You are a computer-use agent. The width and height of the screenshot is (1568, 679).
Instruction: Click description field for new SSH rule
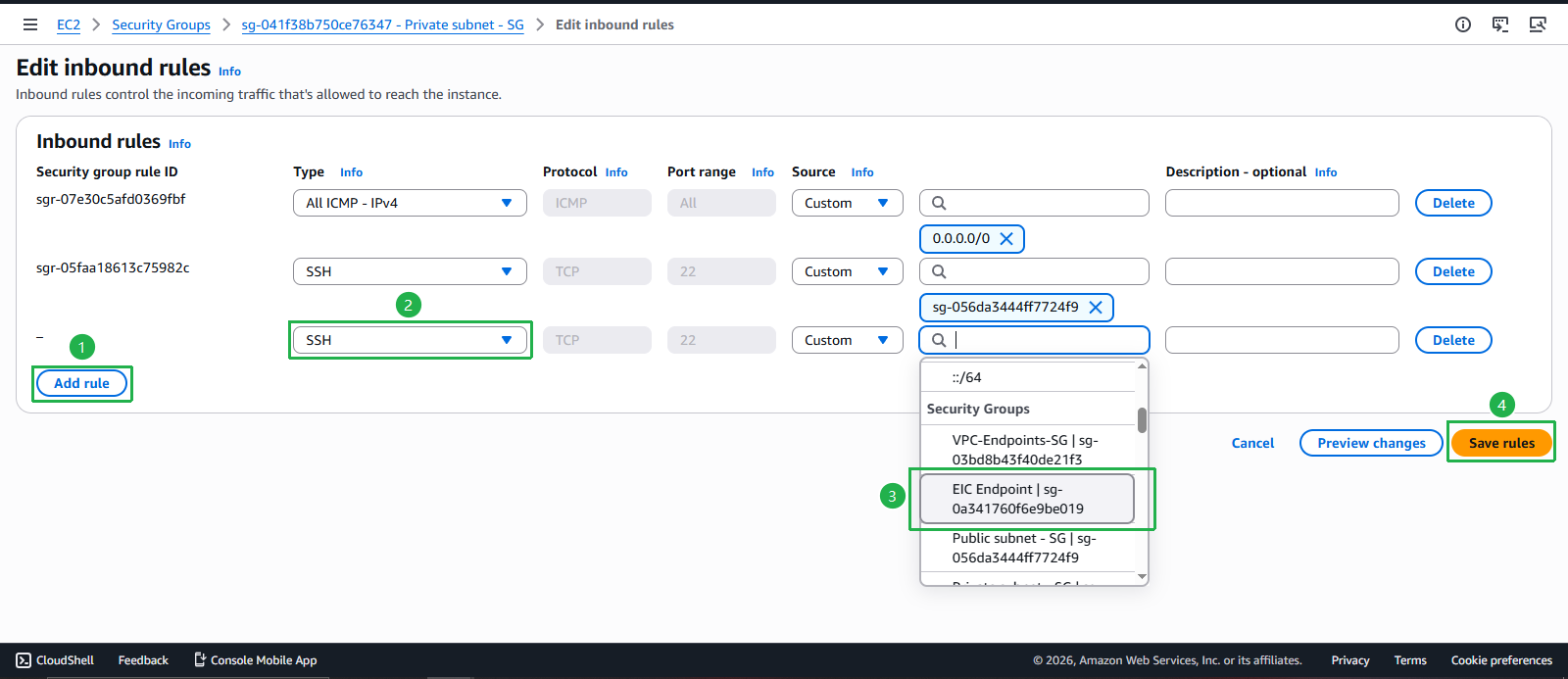tap(1282, 340)
